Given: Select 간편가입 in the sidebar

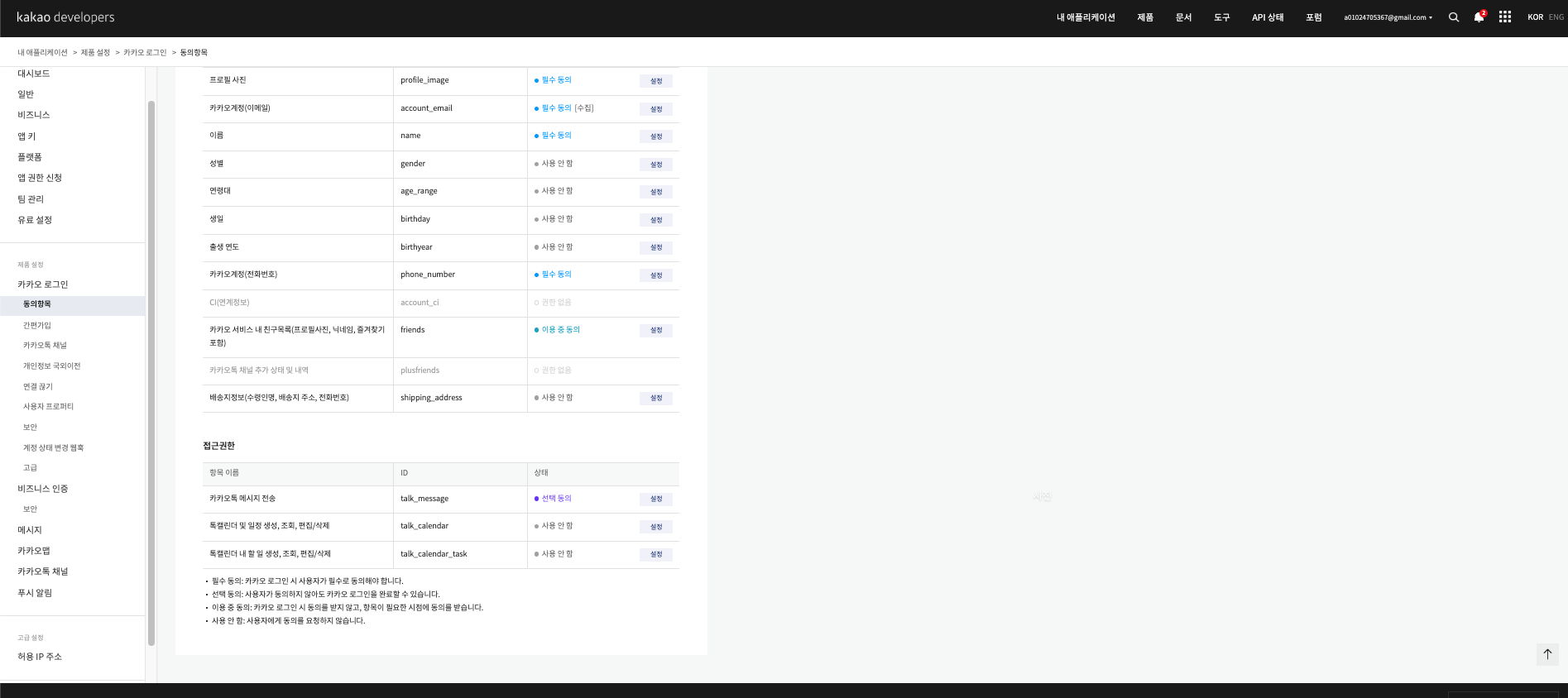Looking at the screenshot, I should click(x=37, y=325).
